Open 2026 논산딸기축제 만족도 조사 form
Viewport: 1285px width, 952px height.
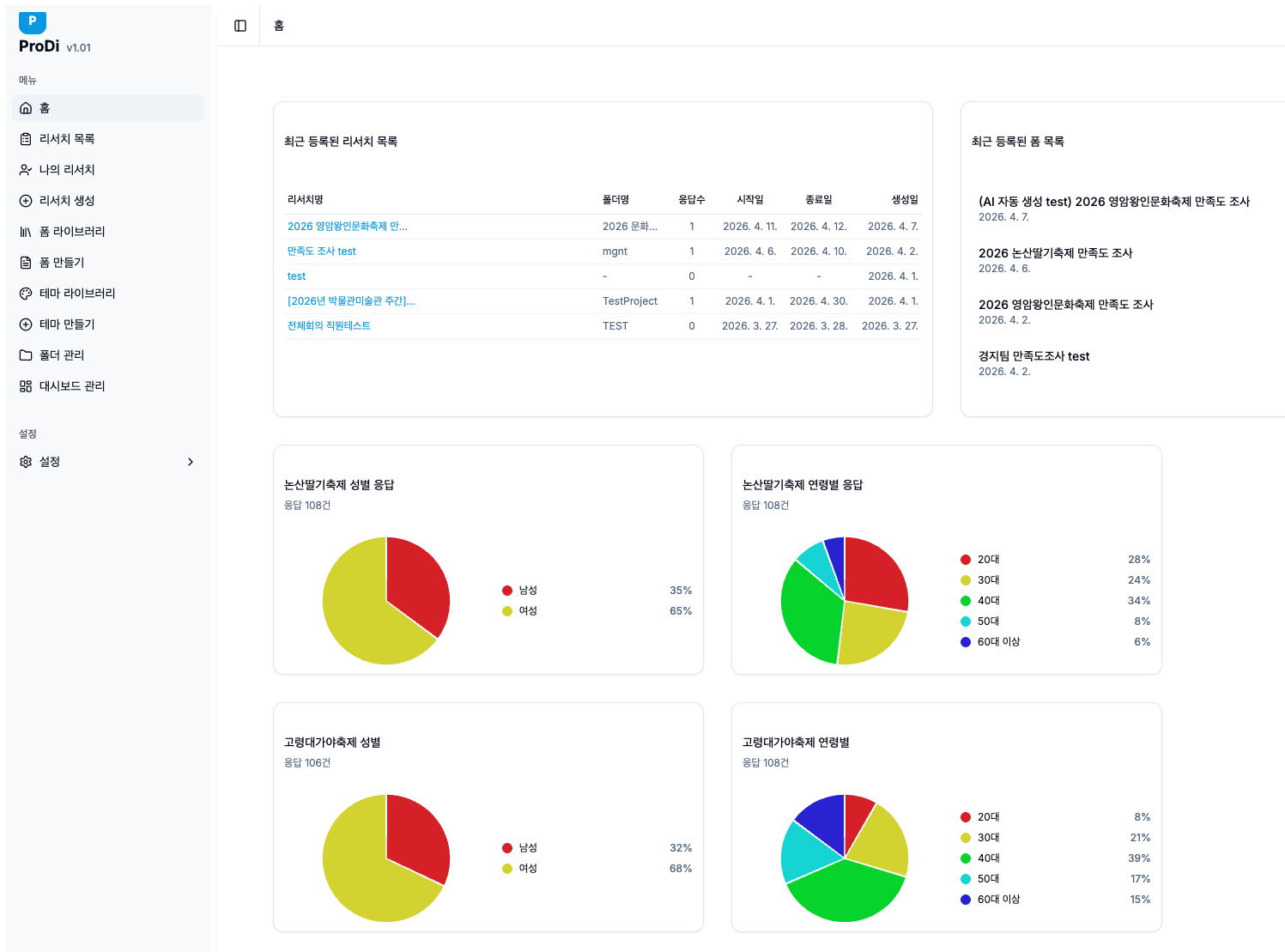point(1055,253)
